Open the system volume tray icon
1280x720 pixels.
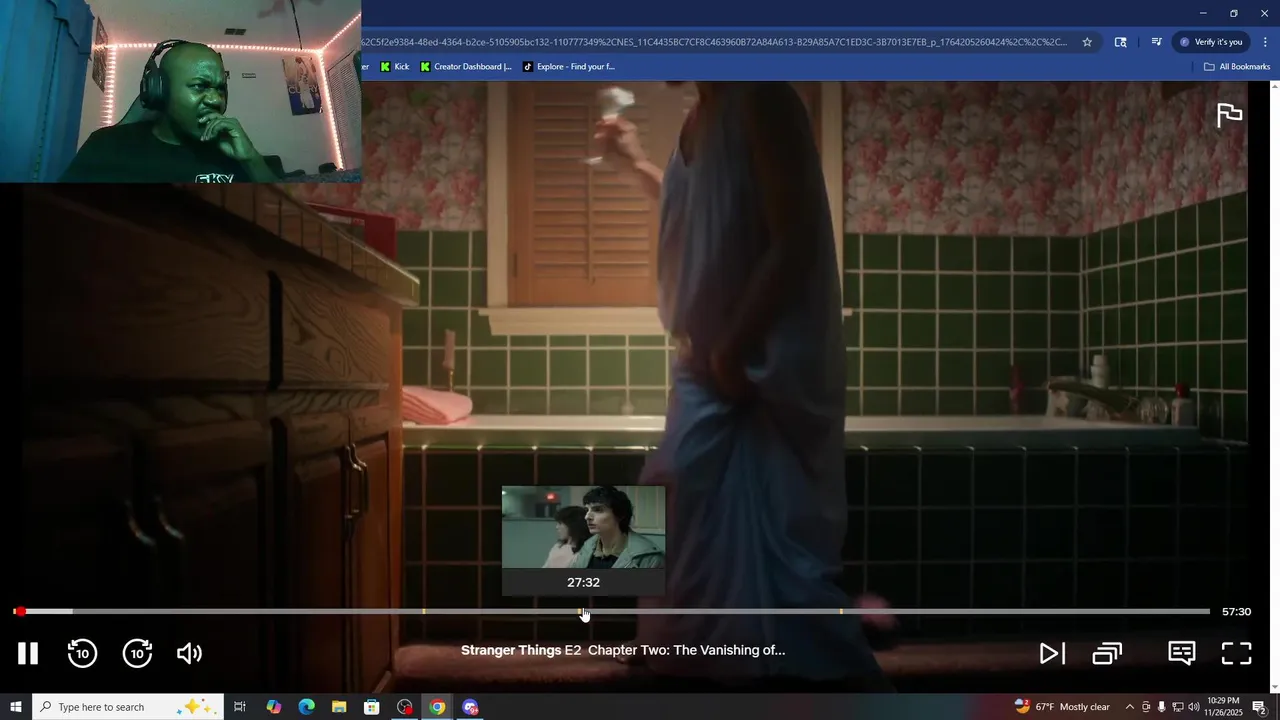tap(1193, 707)
